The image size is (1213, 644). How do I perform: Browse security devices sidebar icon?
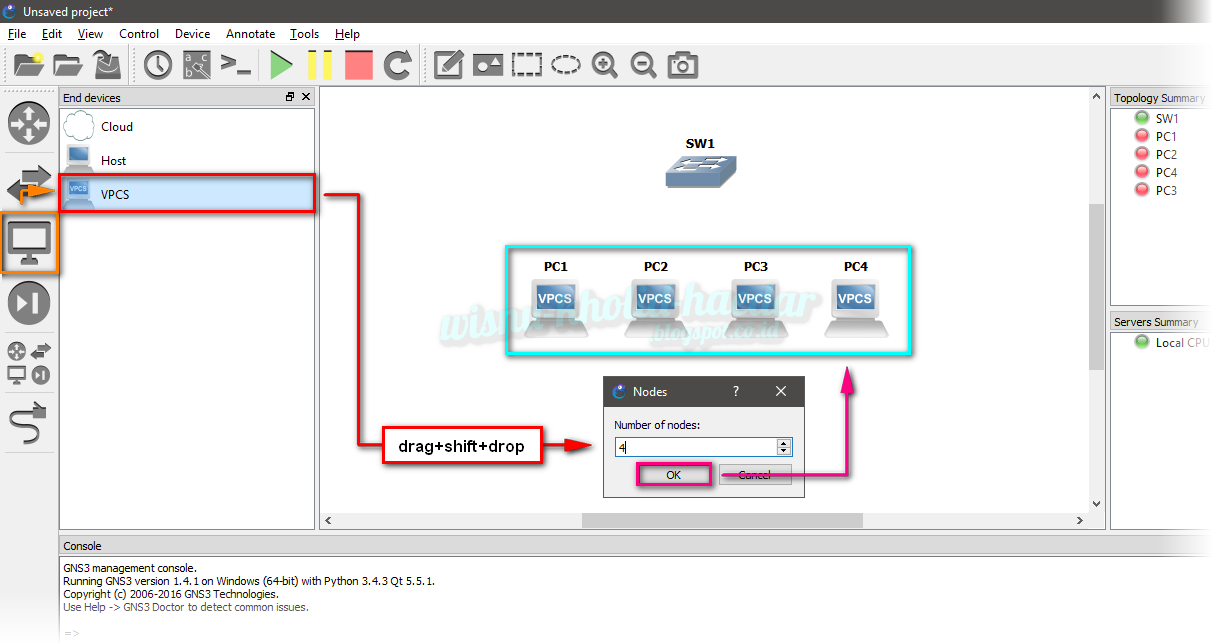29,304
